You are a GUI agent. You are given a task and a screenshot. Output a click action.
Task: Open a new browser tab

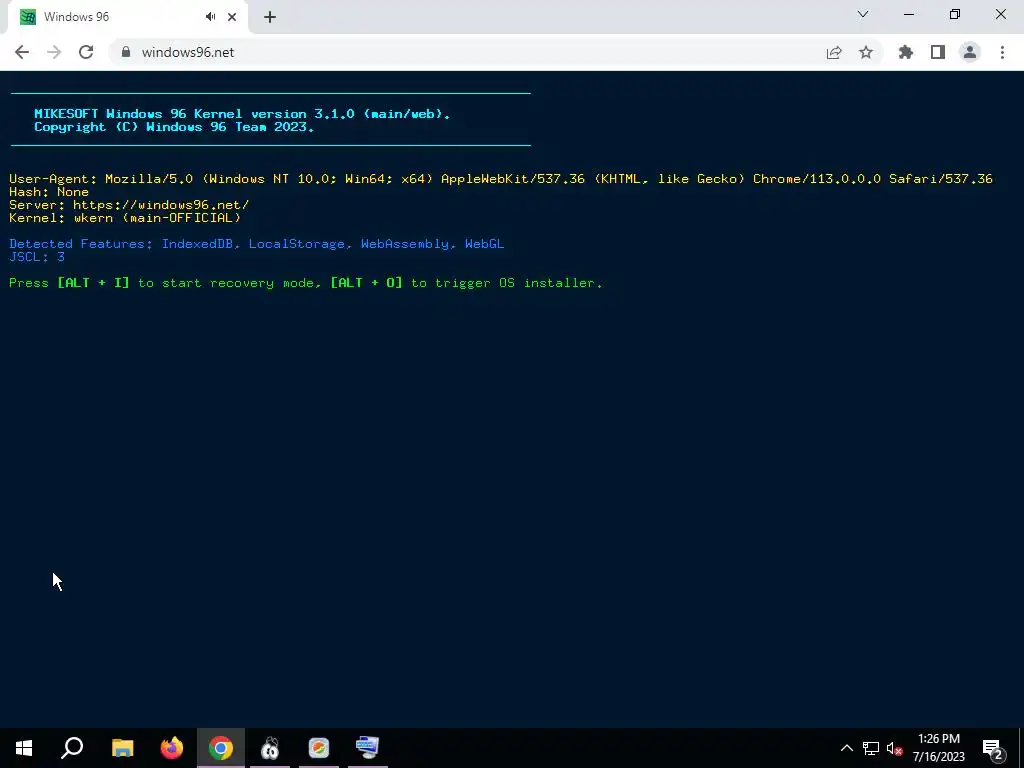(x=270, y=17)
